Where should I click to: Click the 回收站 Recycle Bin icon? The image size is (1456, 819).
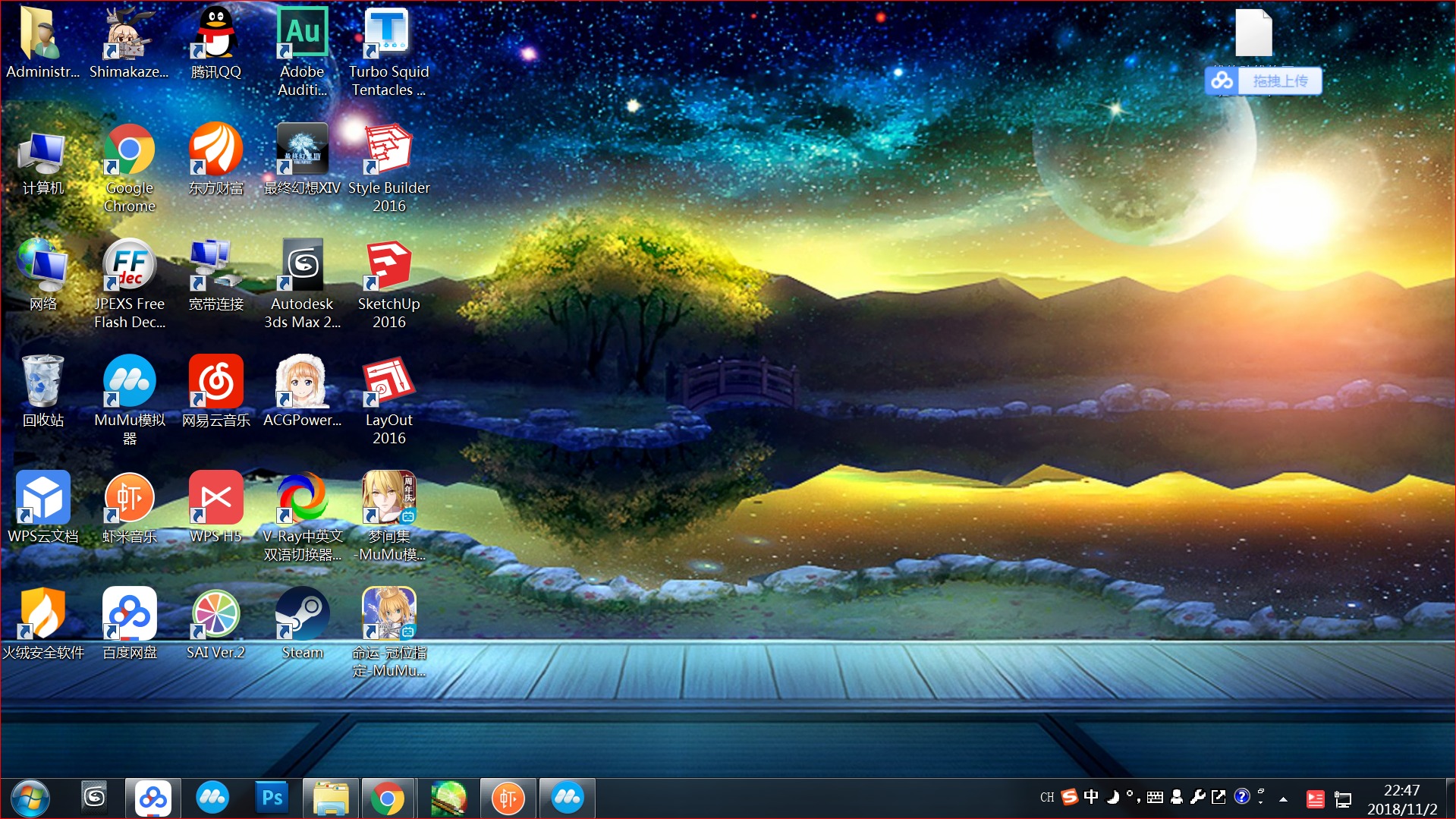pos(42,392)
